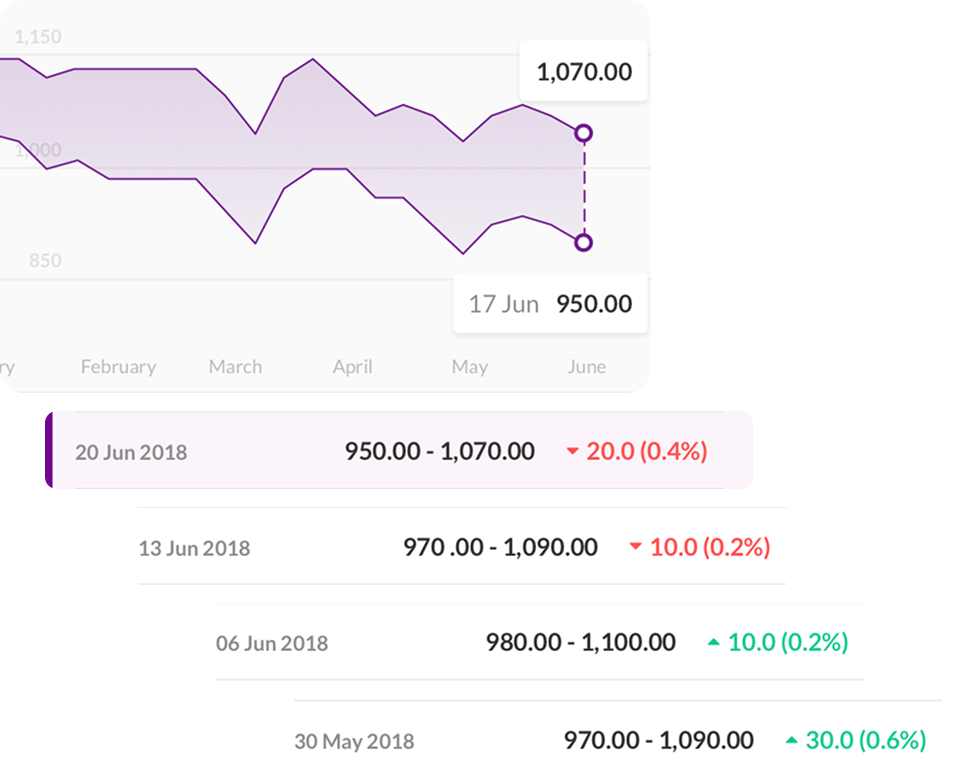The image size is (972, 777).
Task: Click the February label on the chart axis
Action: coord(118,367)
